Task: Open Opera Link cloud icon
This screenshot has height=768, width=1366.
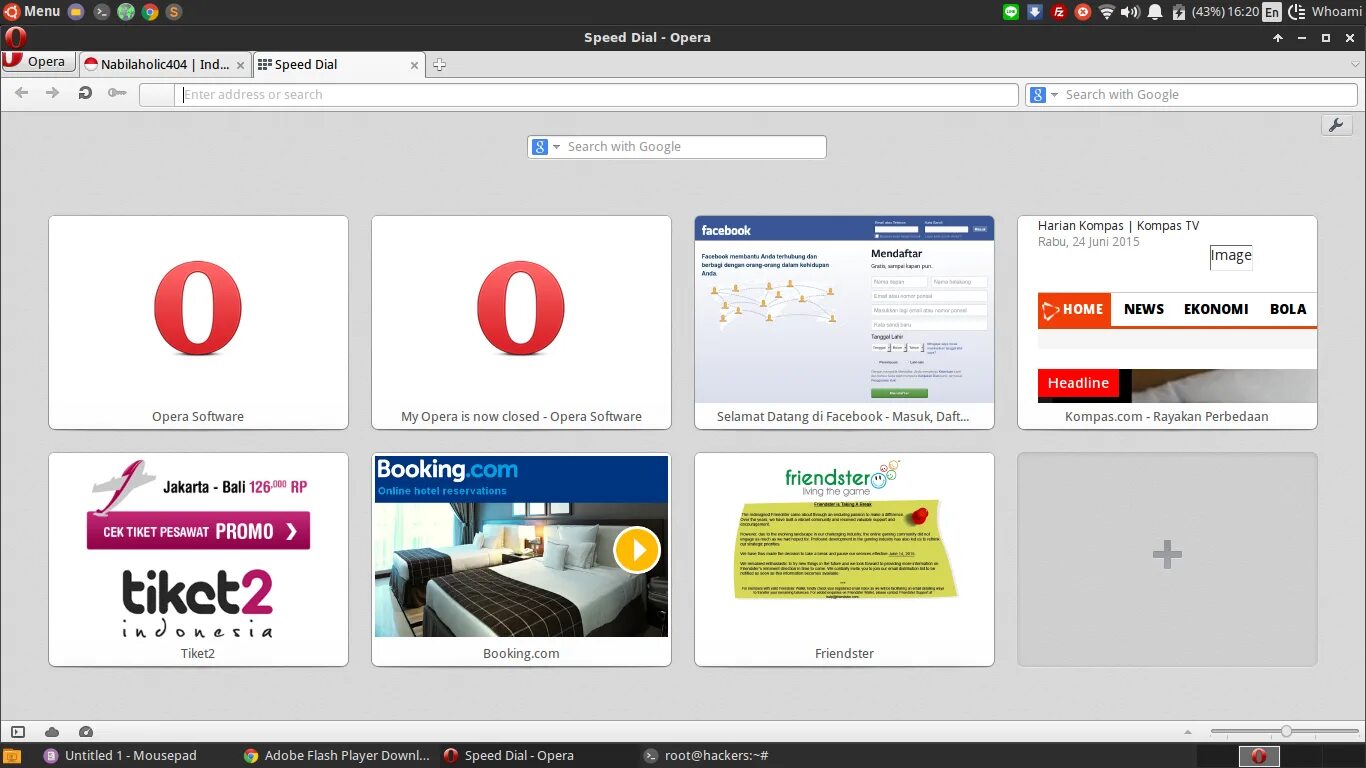Action: [x=52, y=732]
